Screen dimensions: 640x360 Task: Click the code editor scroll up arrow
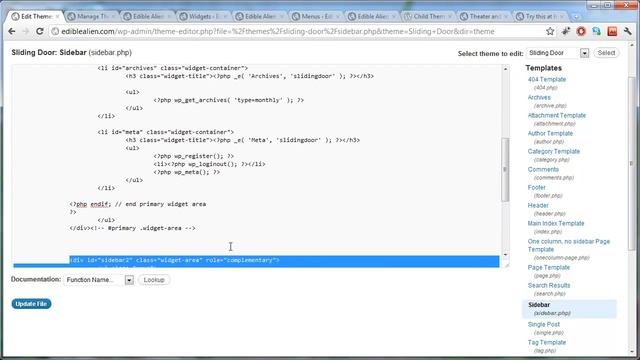click(505, 69)
